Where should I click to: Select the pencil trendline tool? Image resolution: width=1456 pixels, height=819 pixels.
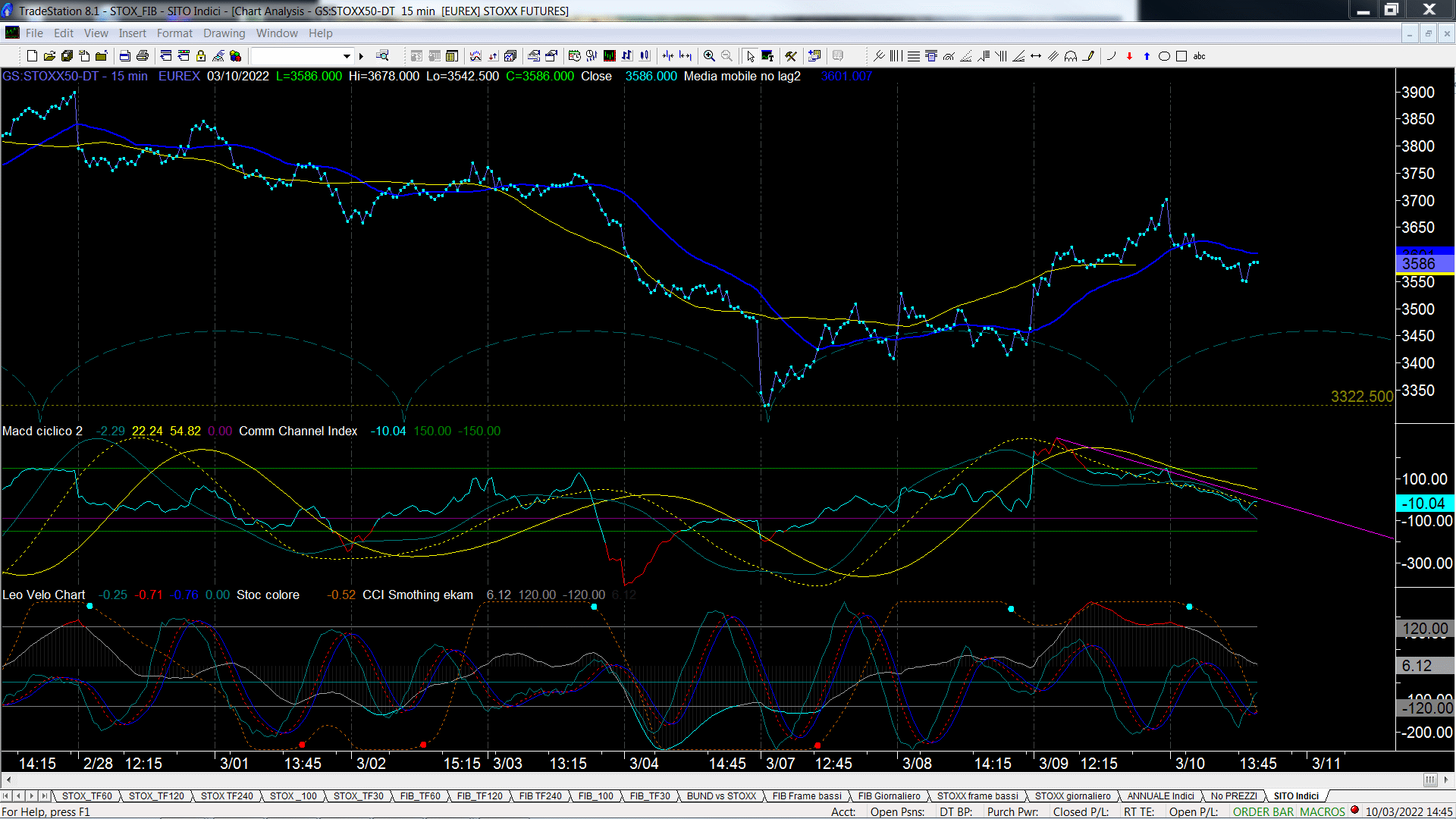click(x=1088, y=56)
